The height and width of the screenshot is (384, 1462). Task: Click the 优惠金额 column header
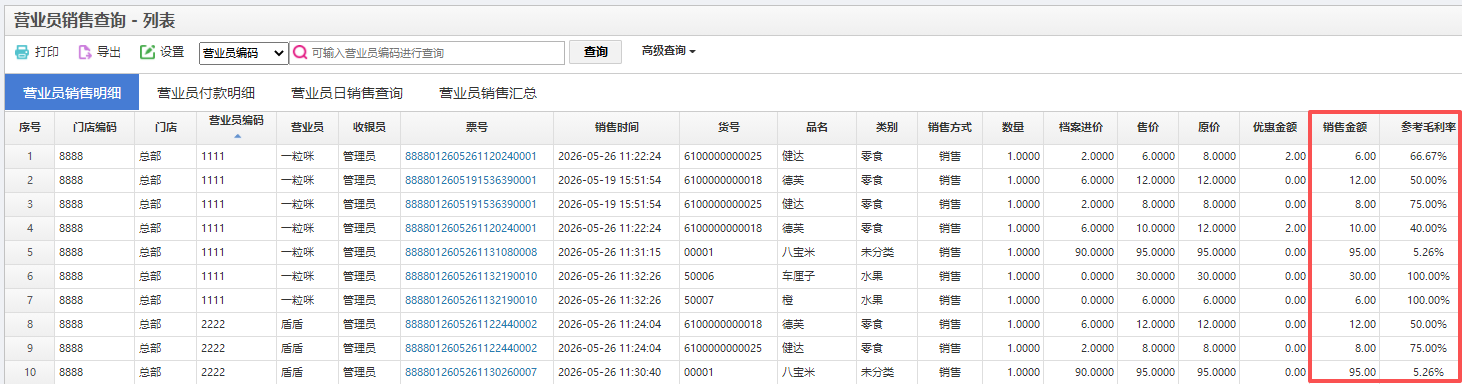click(1274, 128)
